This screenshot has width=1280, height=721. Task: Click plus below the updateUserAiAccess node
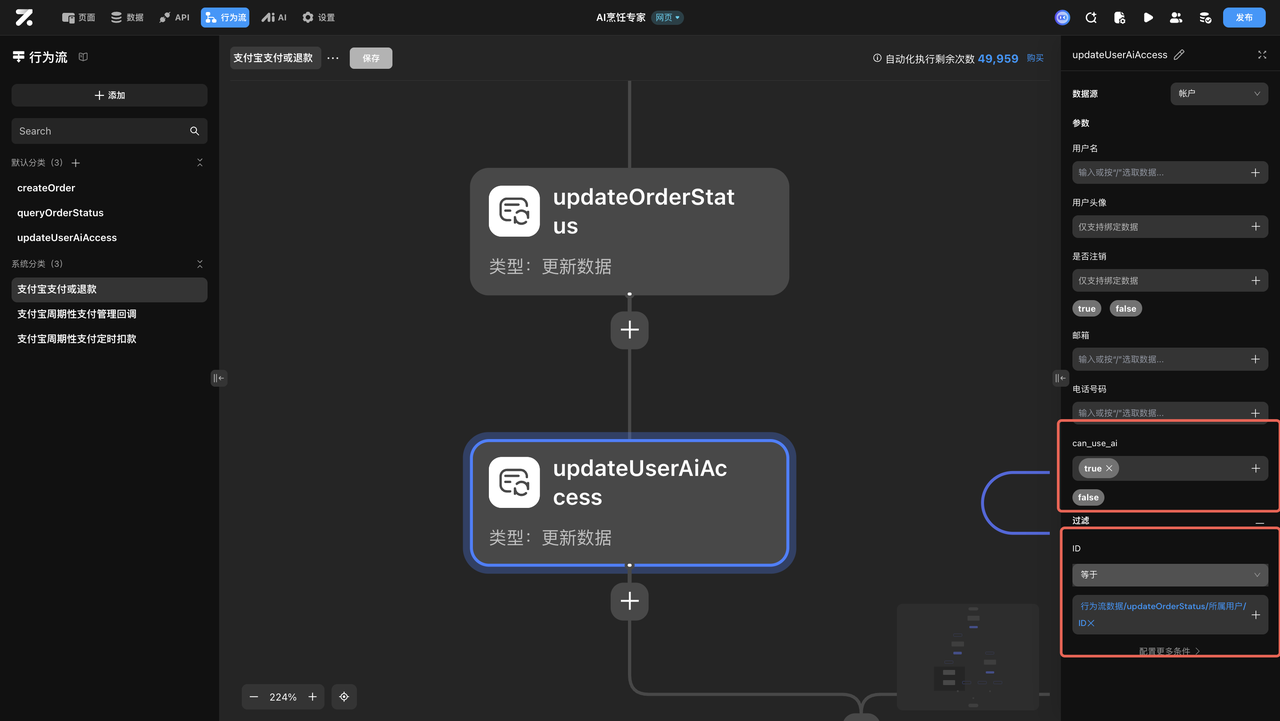pyautogui.click(x=629, y=601)
